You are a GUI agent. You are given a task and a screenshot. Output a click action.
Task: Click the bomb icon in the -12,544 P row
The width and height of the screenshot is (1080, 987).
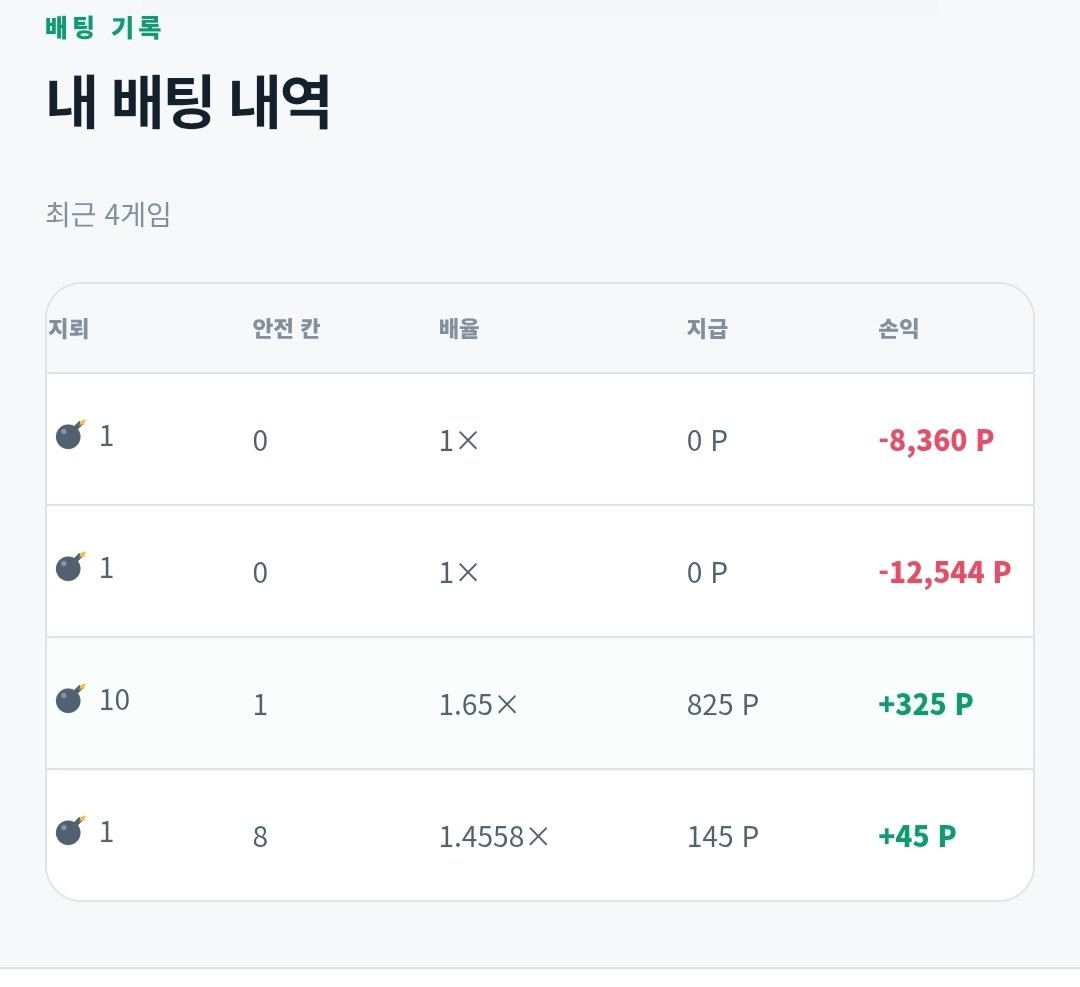[x=71, y=567]
